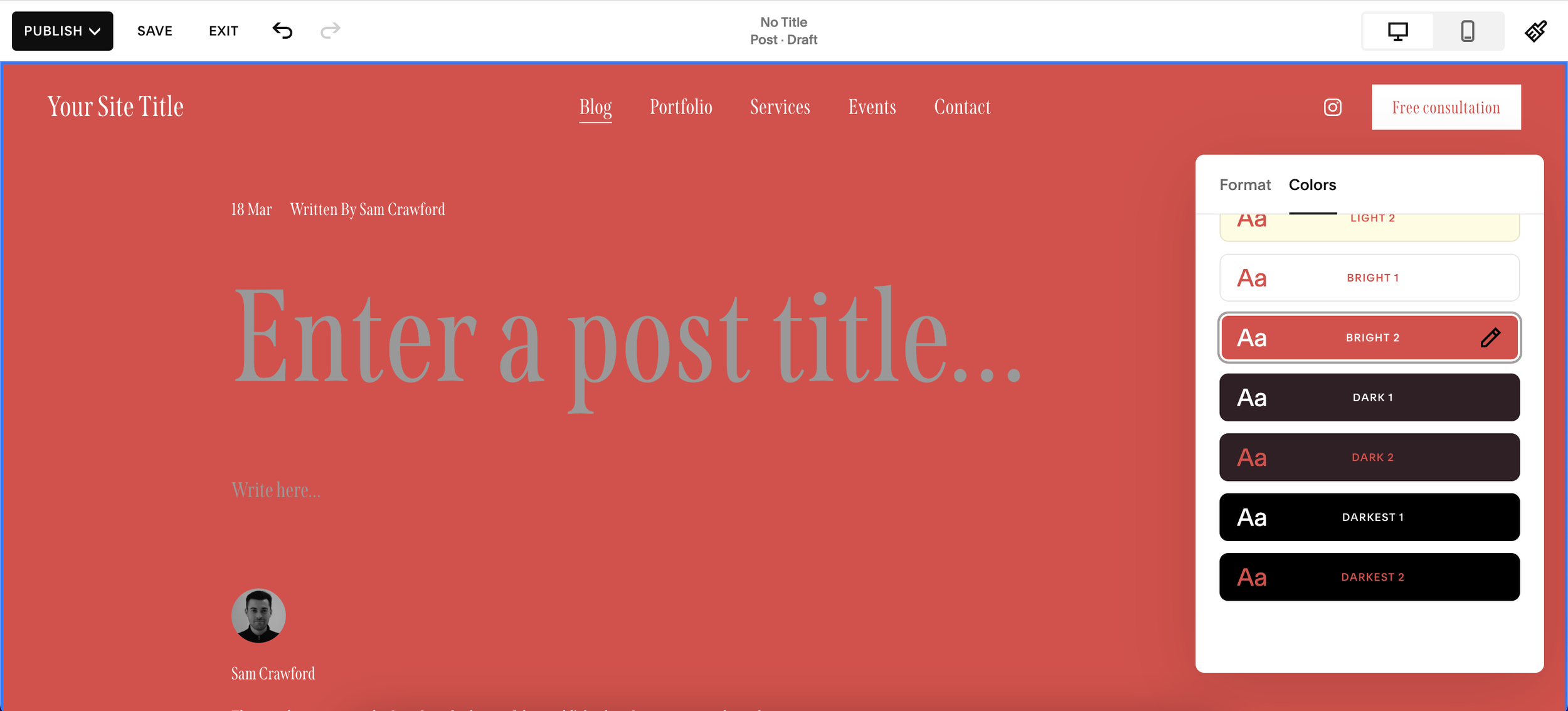Switch to the Format tab
Screen dimensions: 1568x711
pos(1244,185)
